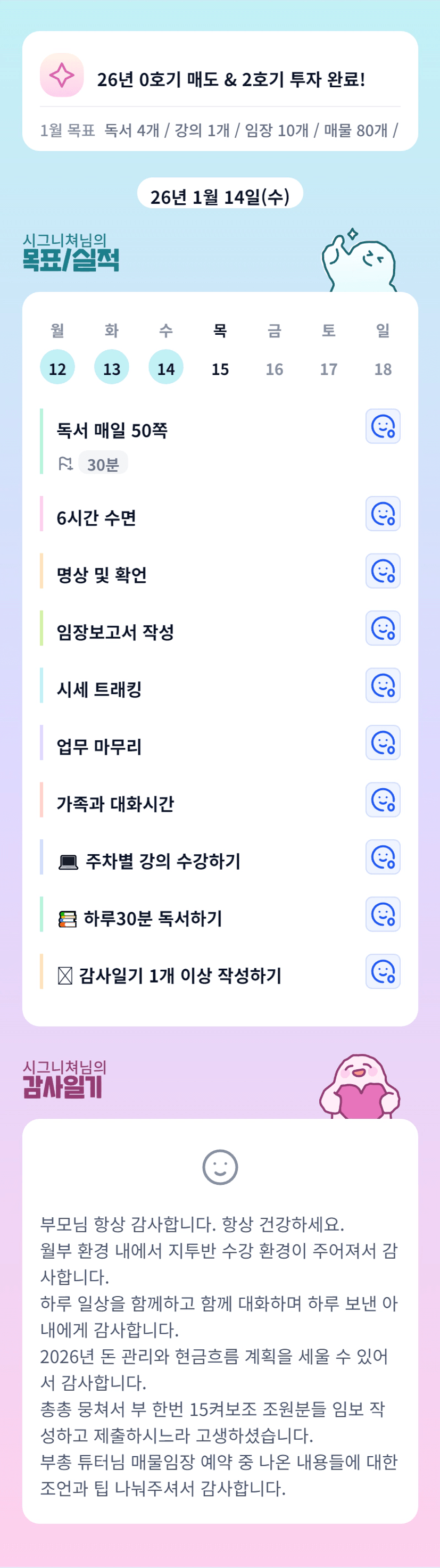This screenshot has width=440, height=1568.
Task: Tap the smiley icon beside 업무 마무리
Action: pos(383,742)
